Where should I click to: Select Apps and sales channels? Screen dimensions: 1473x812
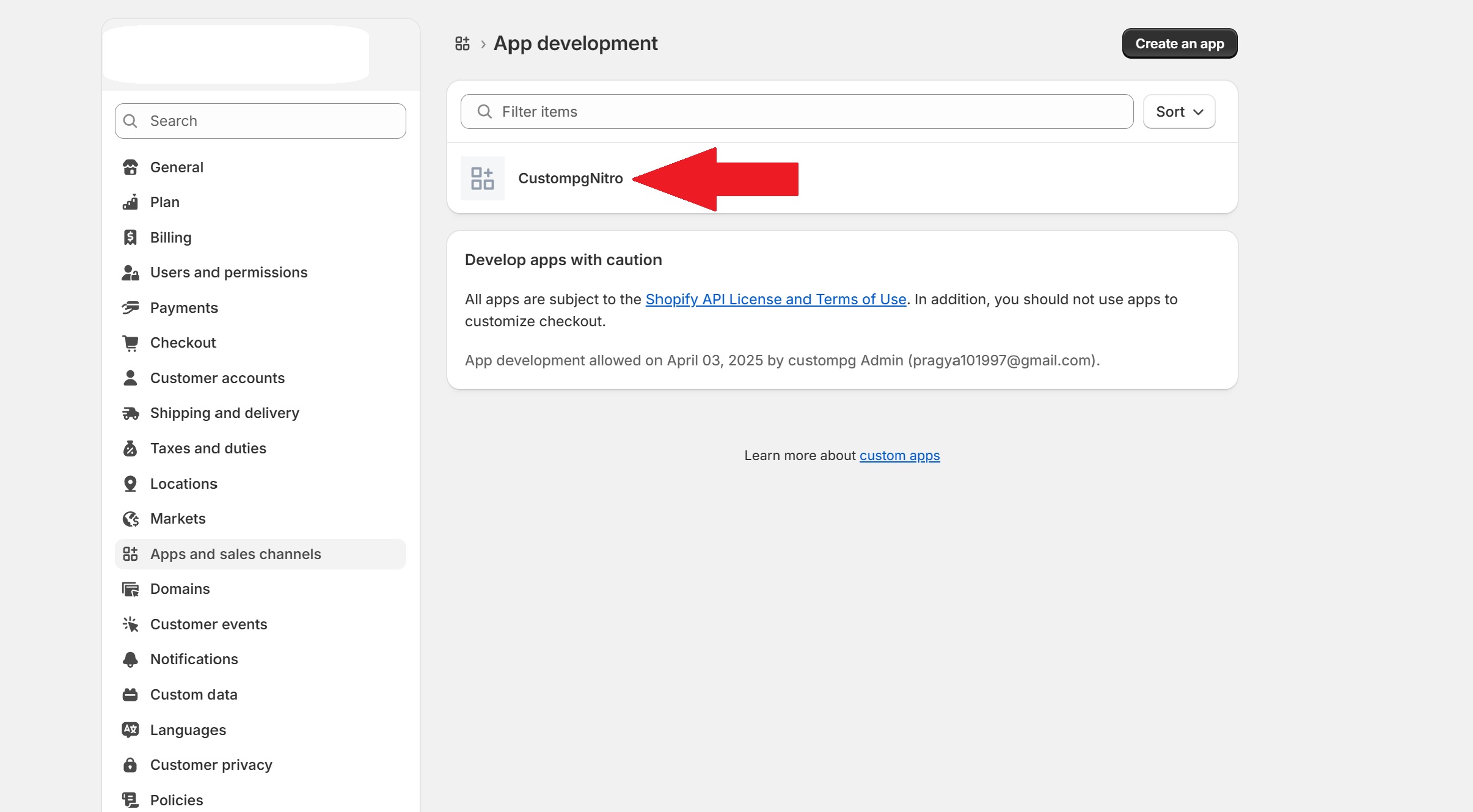point(260,554)
